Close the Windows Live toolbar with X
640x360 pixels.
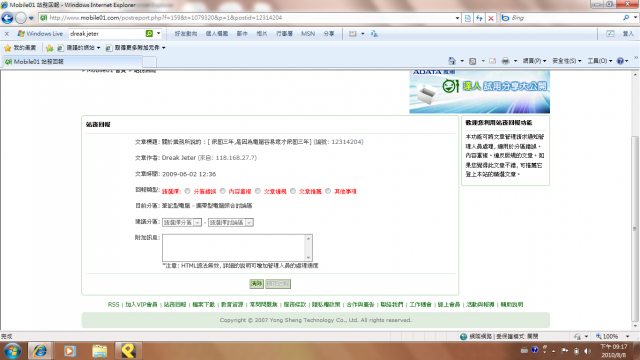point(7,33)
